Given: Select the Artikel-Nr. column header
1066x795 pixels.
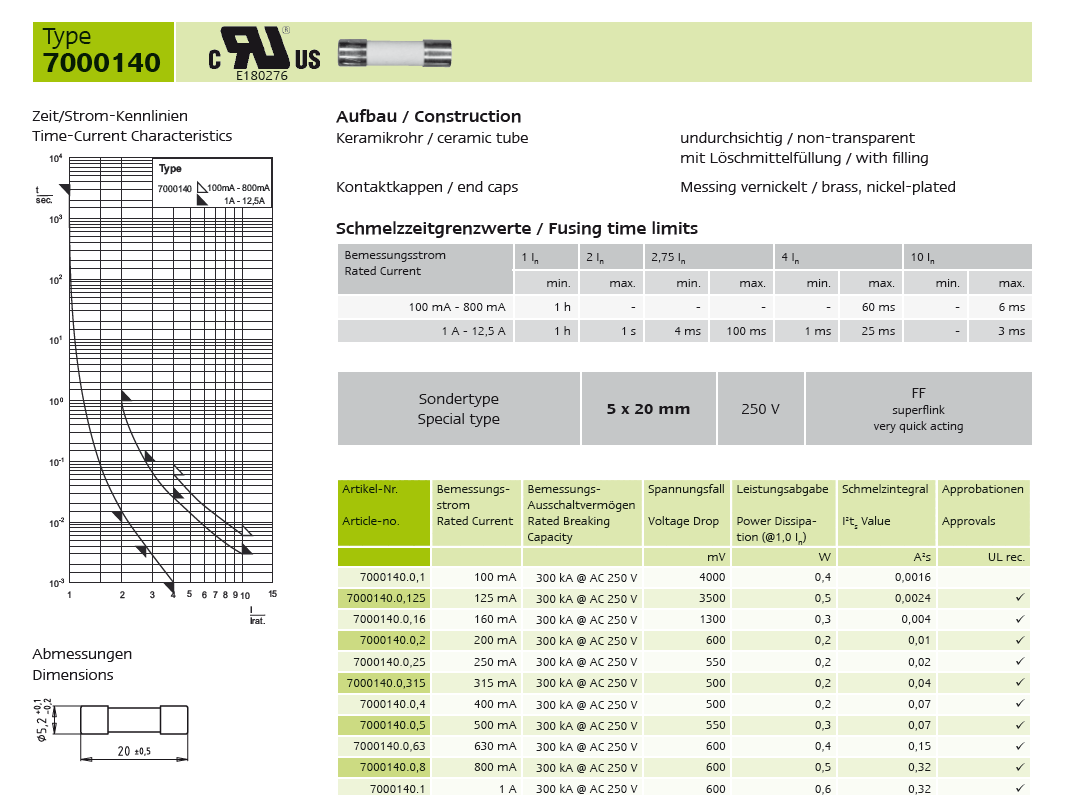Looking at the screenshot, I should coord(384,513).
